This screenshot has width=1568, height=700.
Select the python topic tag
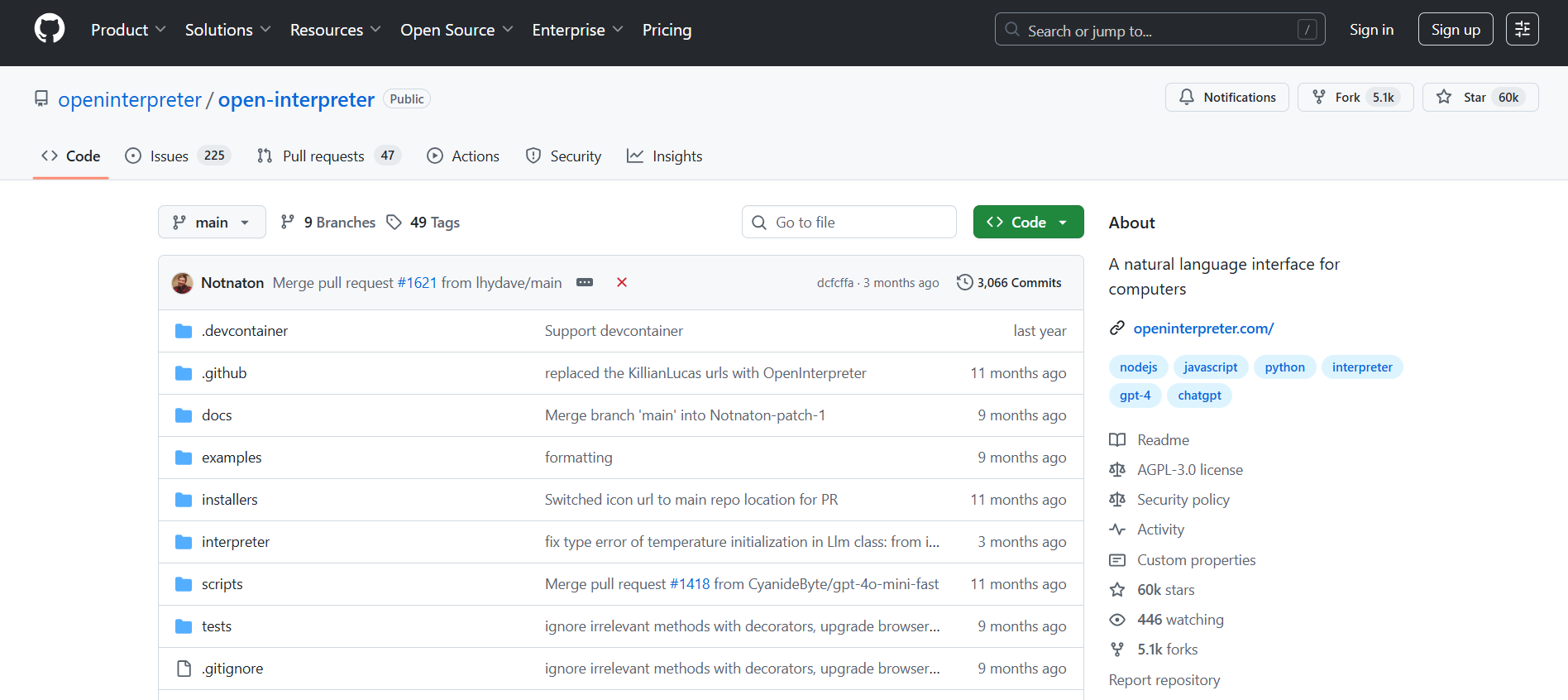coord(1284,367)
